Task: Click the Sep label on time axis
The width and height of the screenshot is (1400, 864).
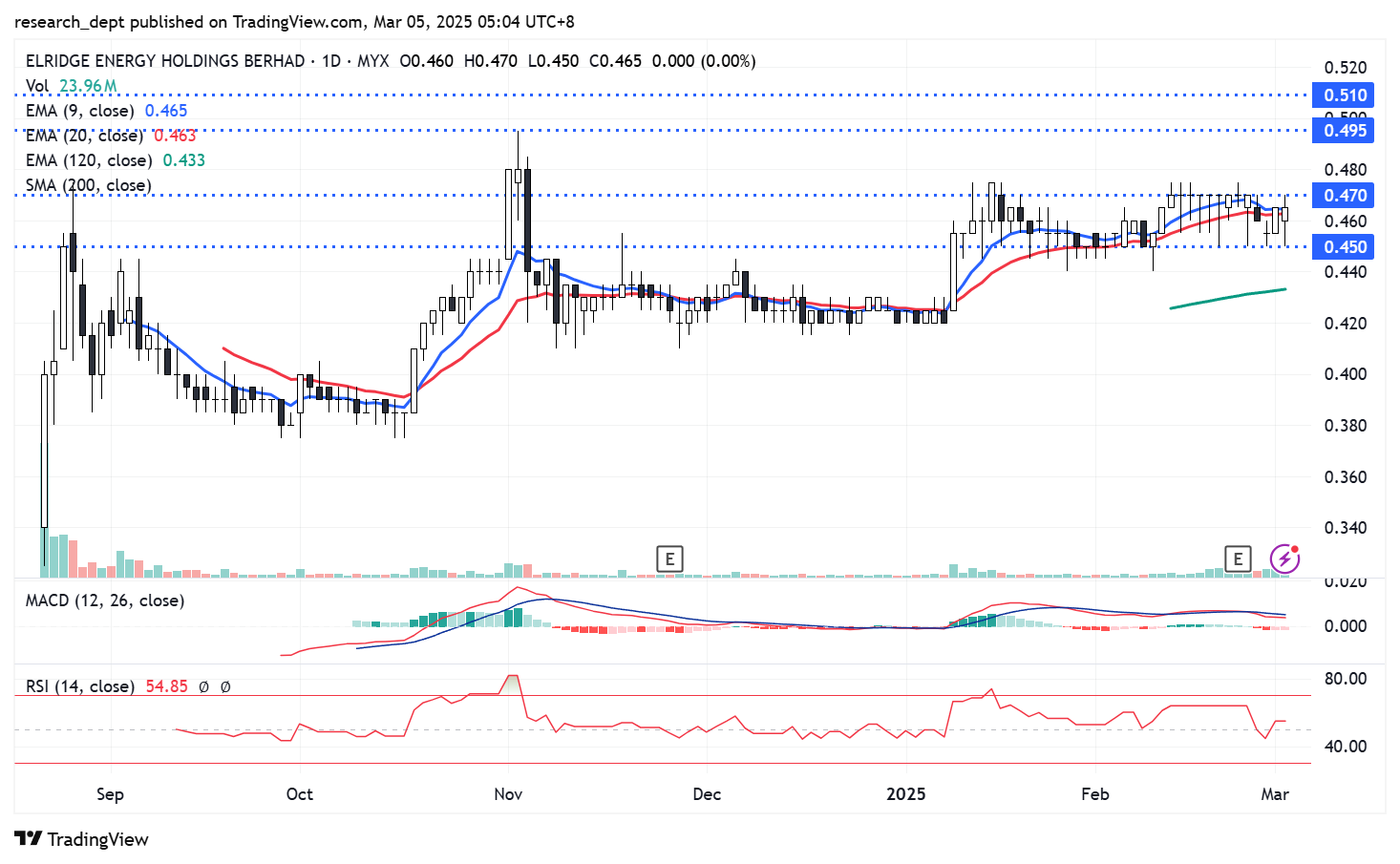Action: [x=110, y=794]
